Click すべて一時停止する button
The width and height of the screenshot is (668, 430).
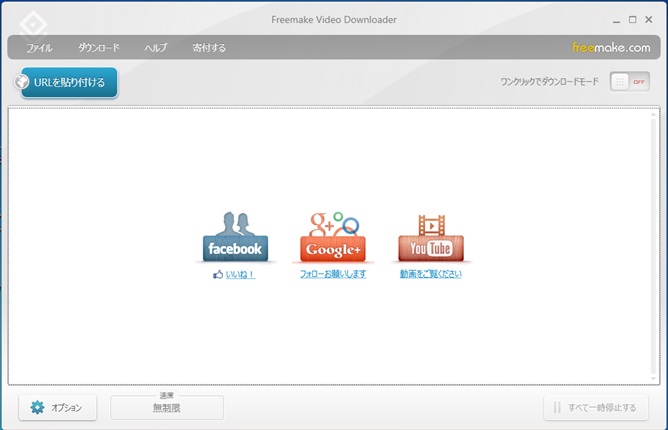coord(596,407)
